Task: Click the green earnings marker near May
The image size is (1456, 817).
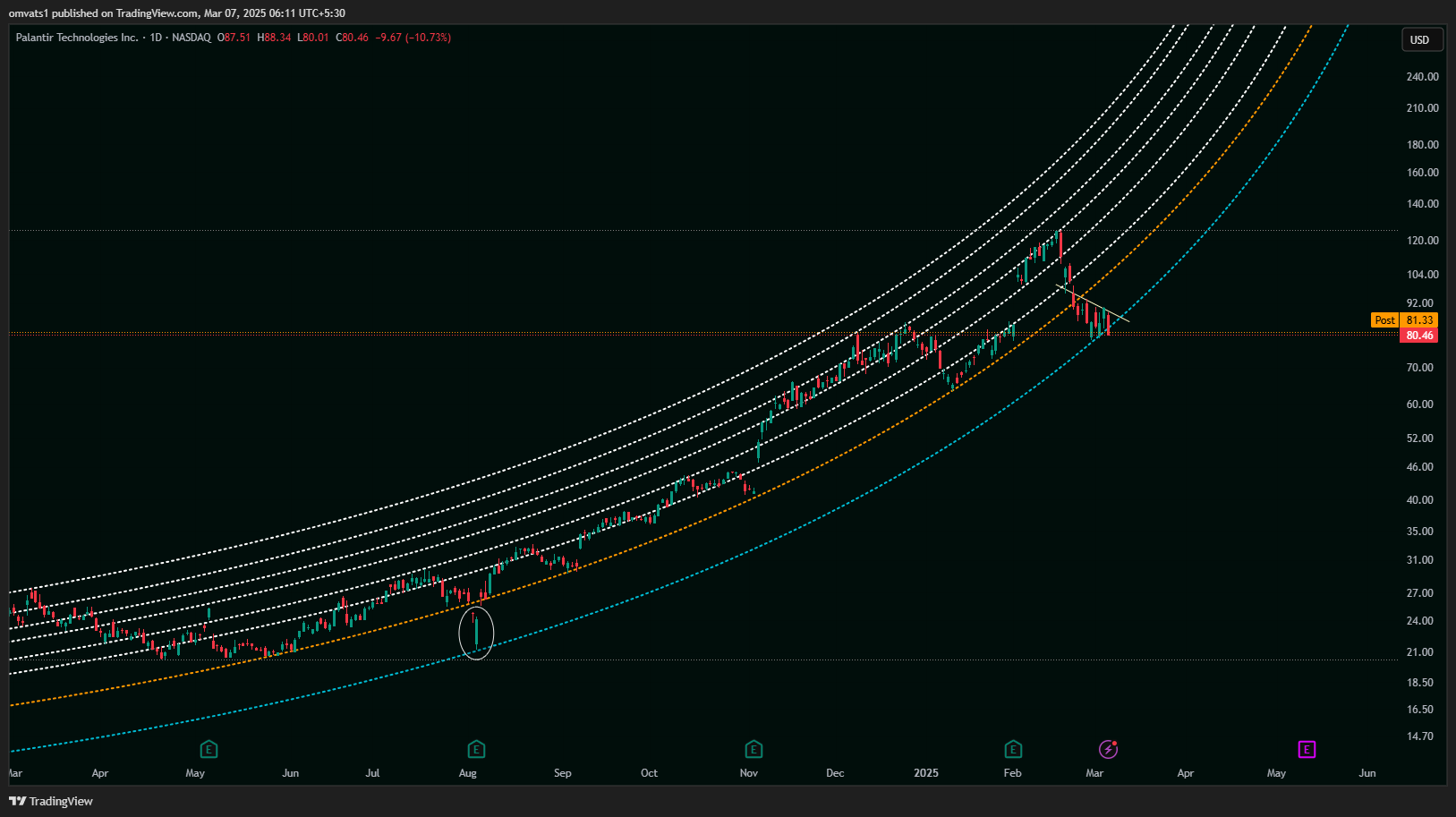Action: pos(209,749)
